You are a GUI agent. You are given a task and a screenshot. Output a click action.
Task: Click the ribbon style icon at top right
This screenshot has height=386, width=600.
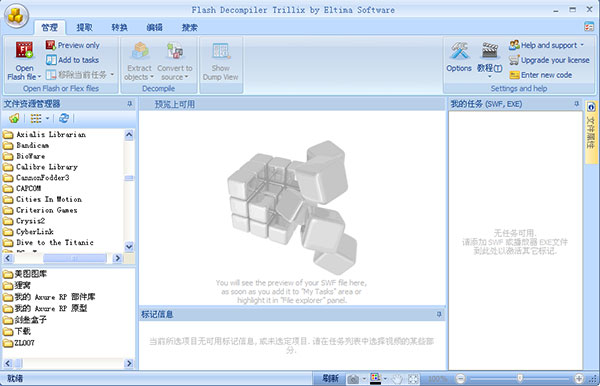click(x=589, y=26)
